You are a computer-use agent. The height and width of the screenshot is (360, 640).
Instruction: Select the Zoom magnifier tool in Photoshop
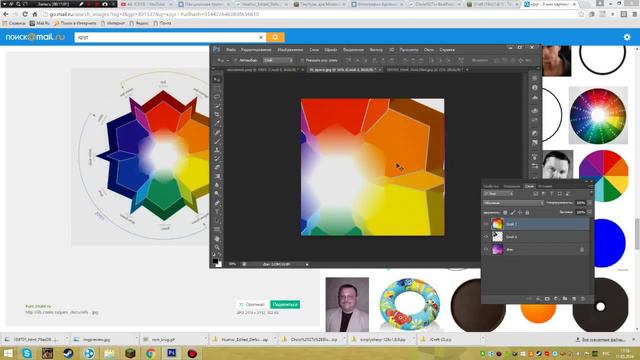[x=217, y=247]
